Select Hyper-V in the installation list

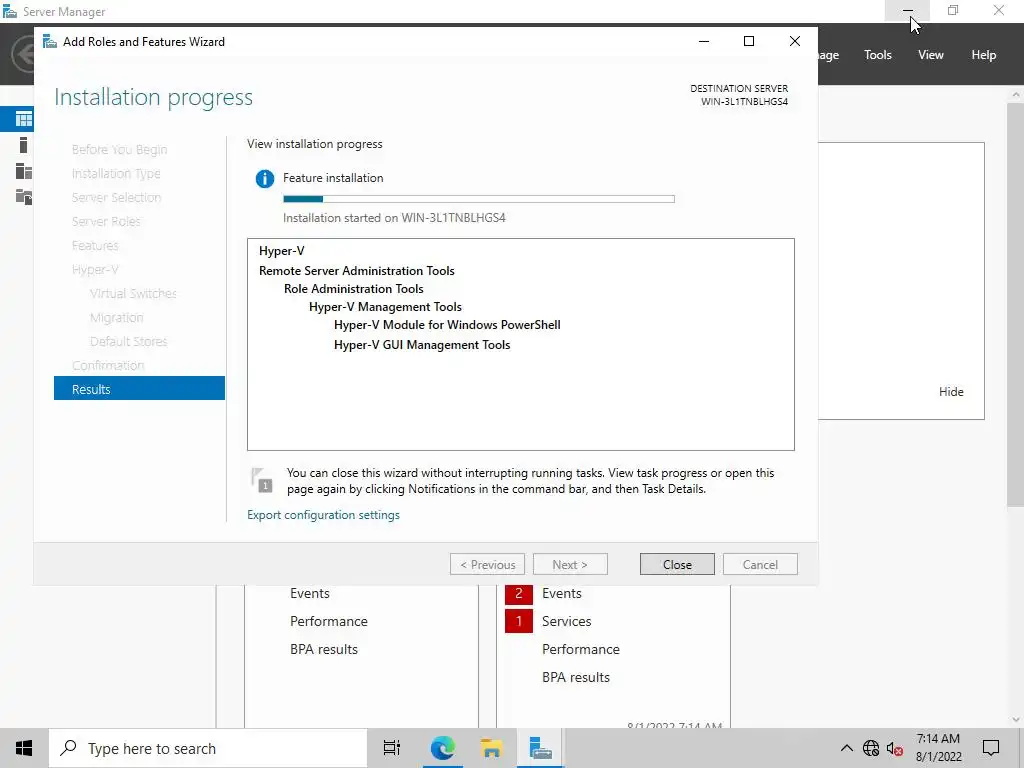[281, 251]
